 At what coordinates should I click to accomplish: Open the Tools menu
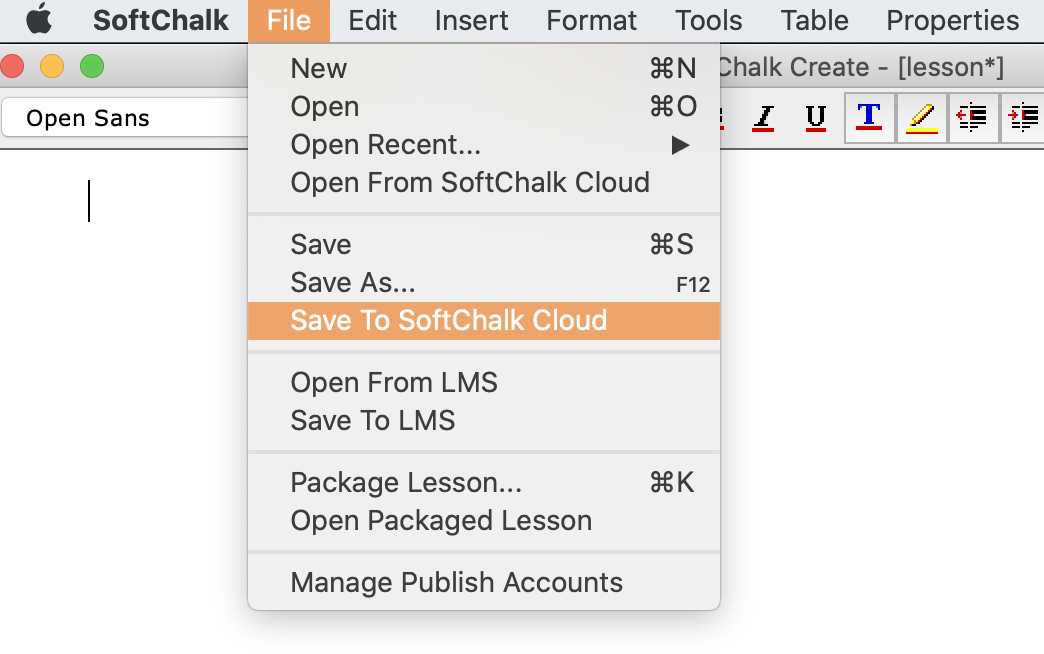point(707,20)
